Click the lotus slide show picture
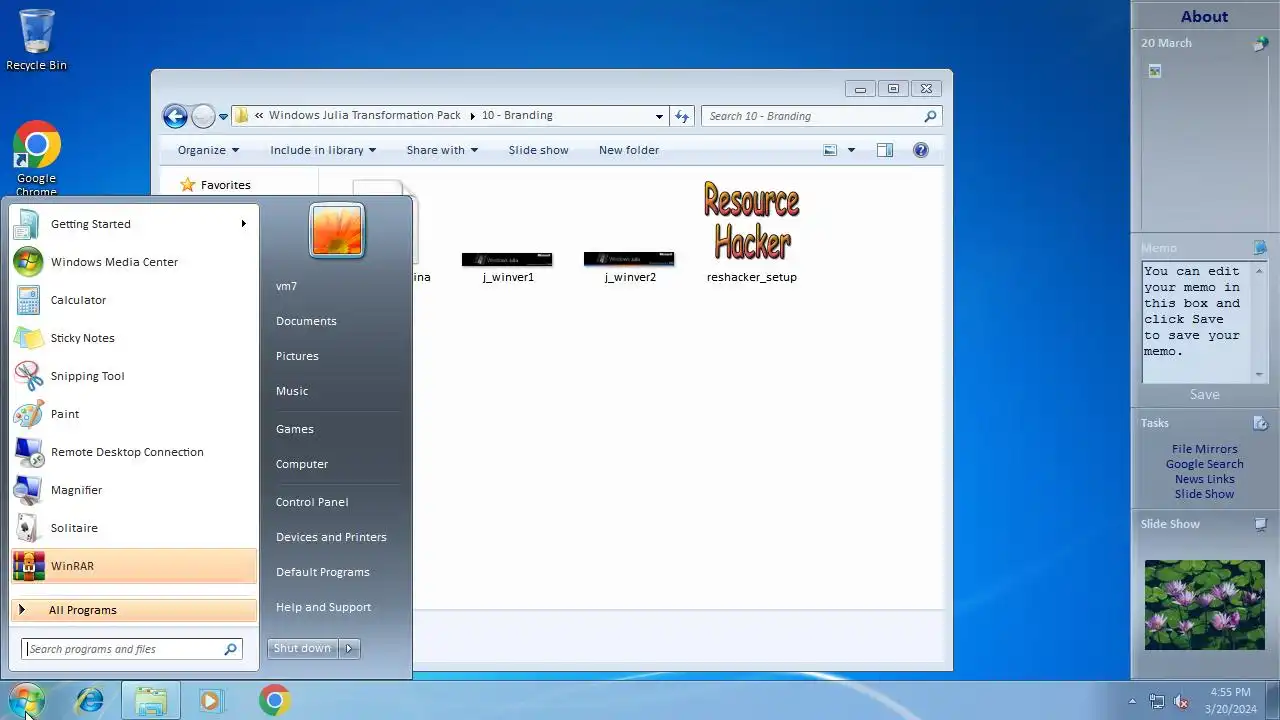1280x720 pixels. tap(1204, 604)
